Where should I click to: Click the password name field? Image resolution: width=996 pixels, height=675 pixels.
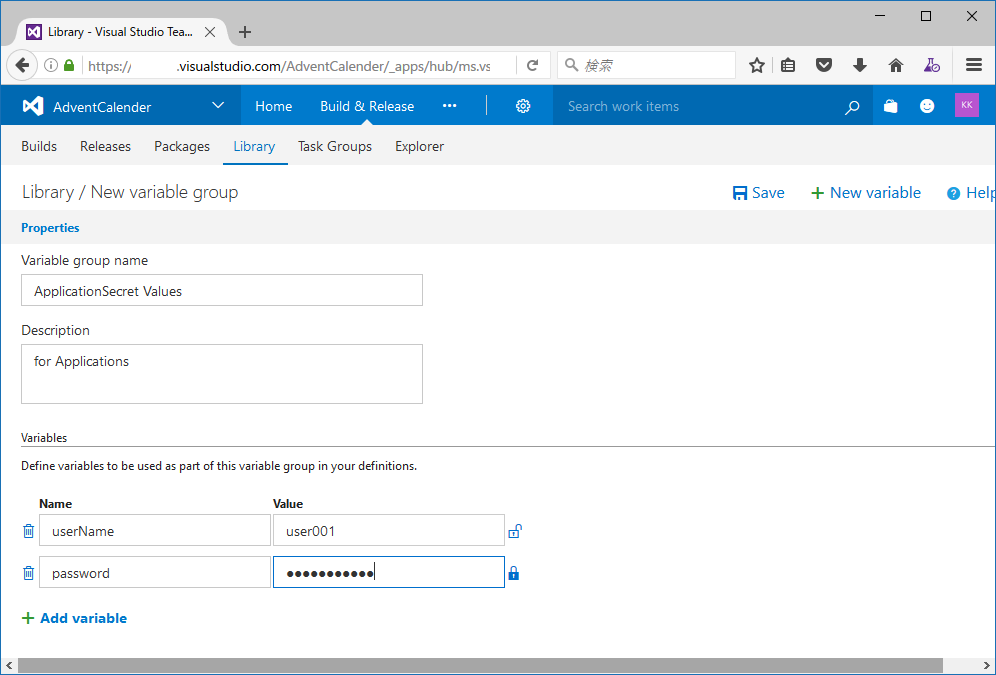click(155, 572)
